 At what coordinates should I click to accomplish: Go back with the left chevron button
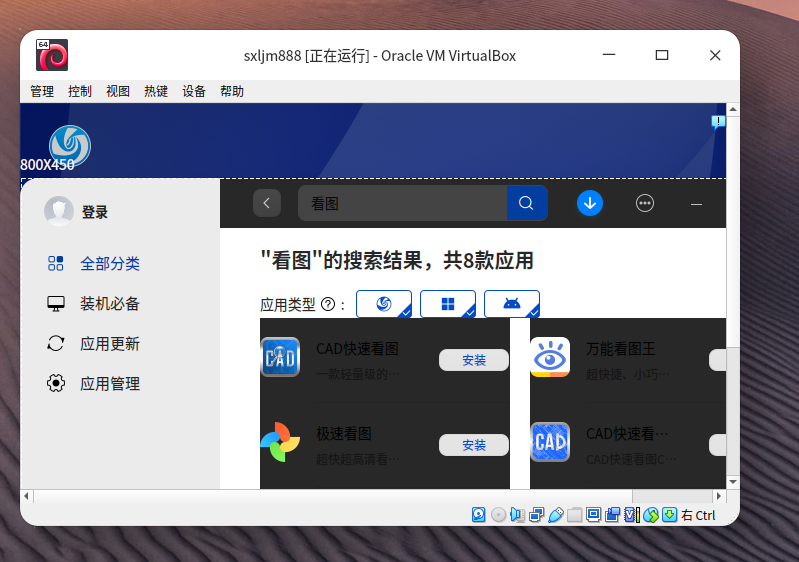pyautogui.click(x=267, y=203)
